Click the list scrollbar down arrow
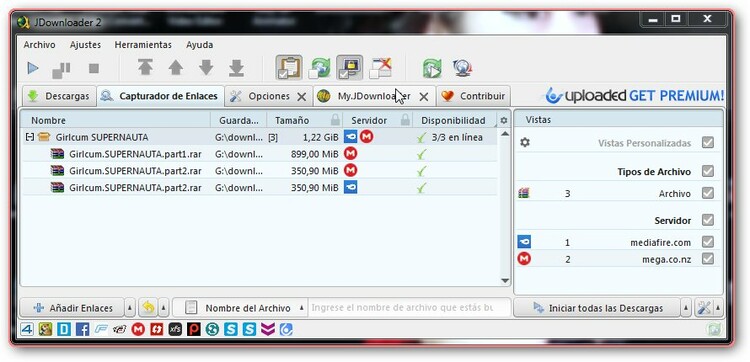The height and width of the screenshot is (362, 750). [505, 281]
